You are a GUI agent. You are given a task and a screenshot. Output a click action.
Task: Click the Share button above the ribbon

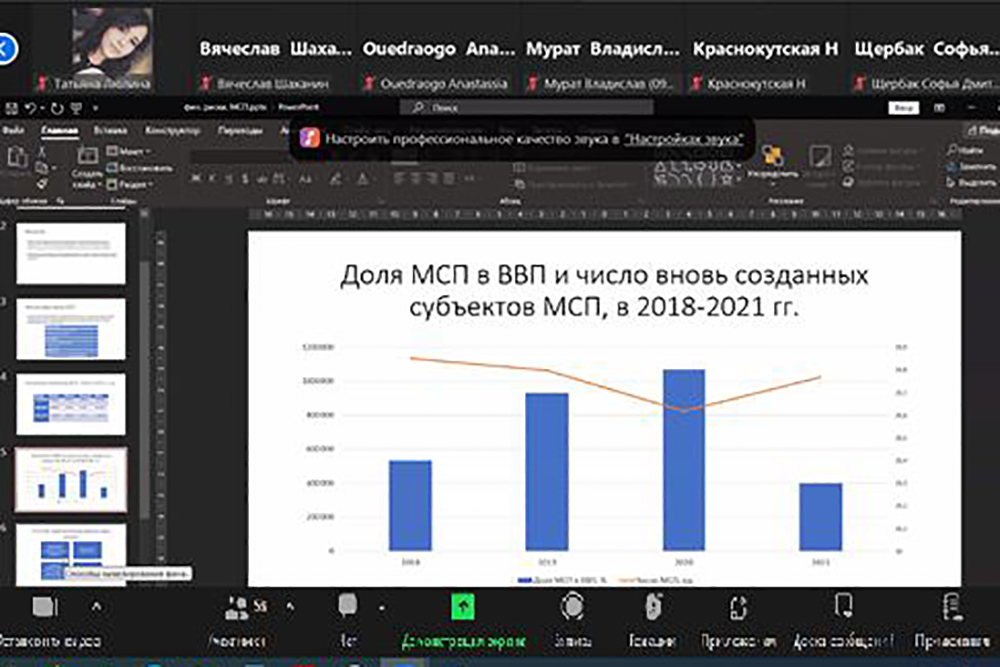[x=982, y=130]
